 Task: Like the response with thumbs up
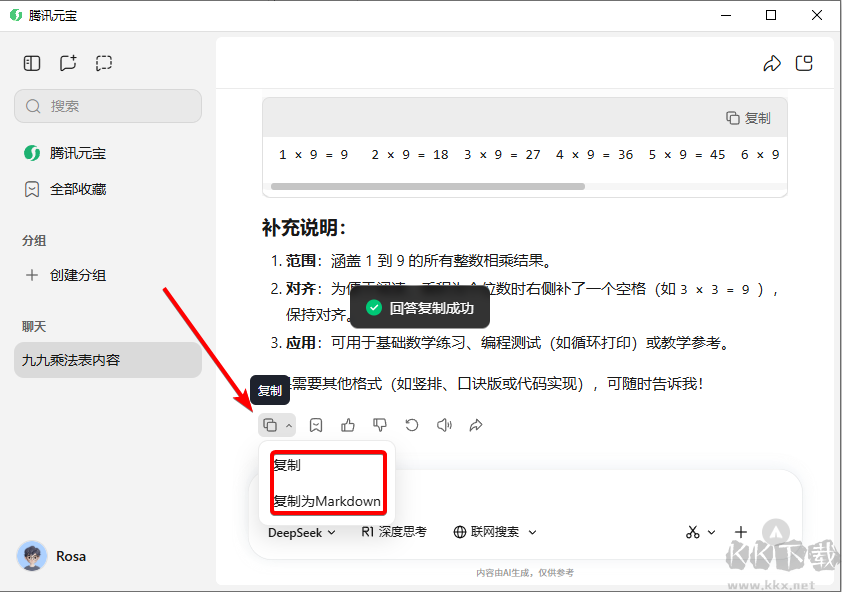click(347, 425)
